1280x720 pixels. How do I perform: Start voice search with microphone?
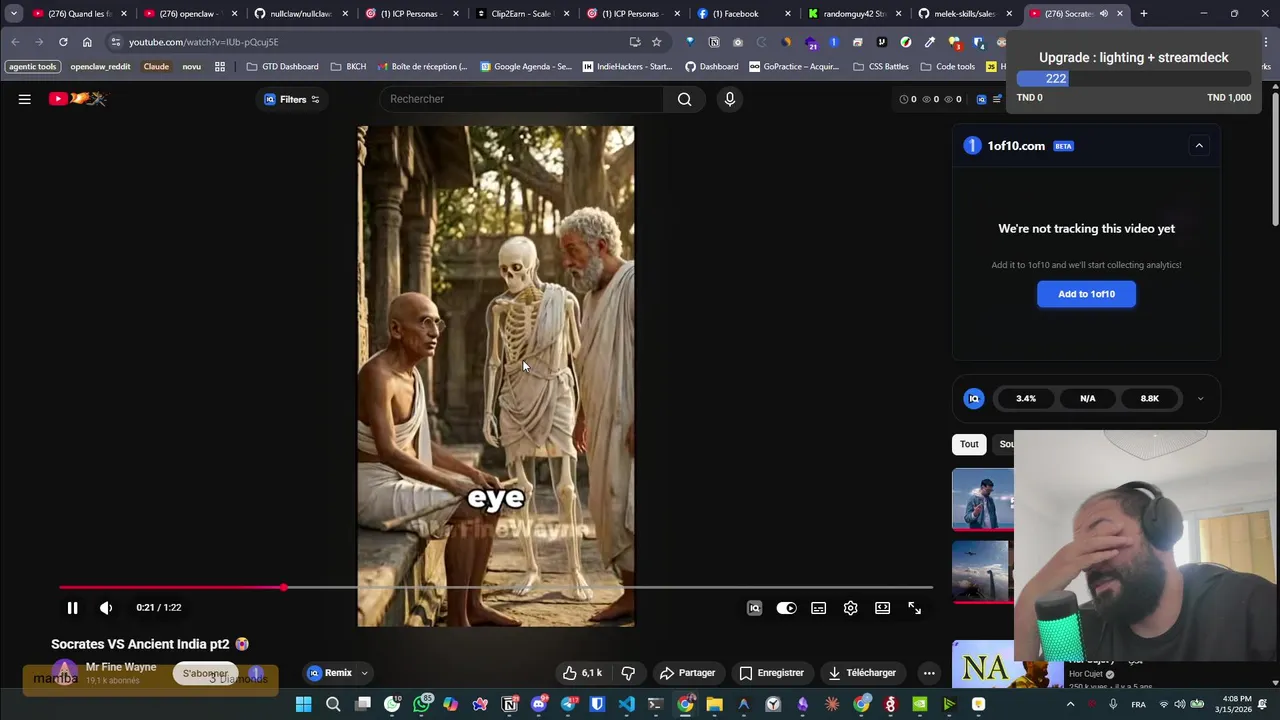coord(729,99)
